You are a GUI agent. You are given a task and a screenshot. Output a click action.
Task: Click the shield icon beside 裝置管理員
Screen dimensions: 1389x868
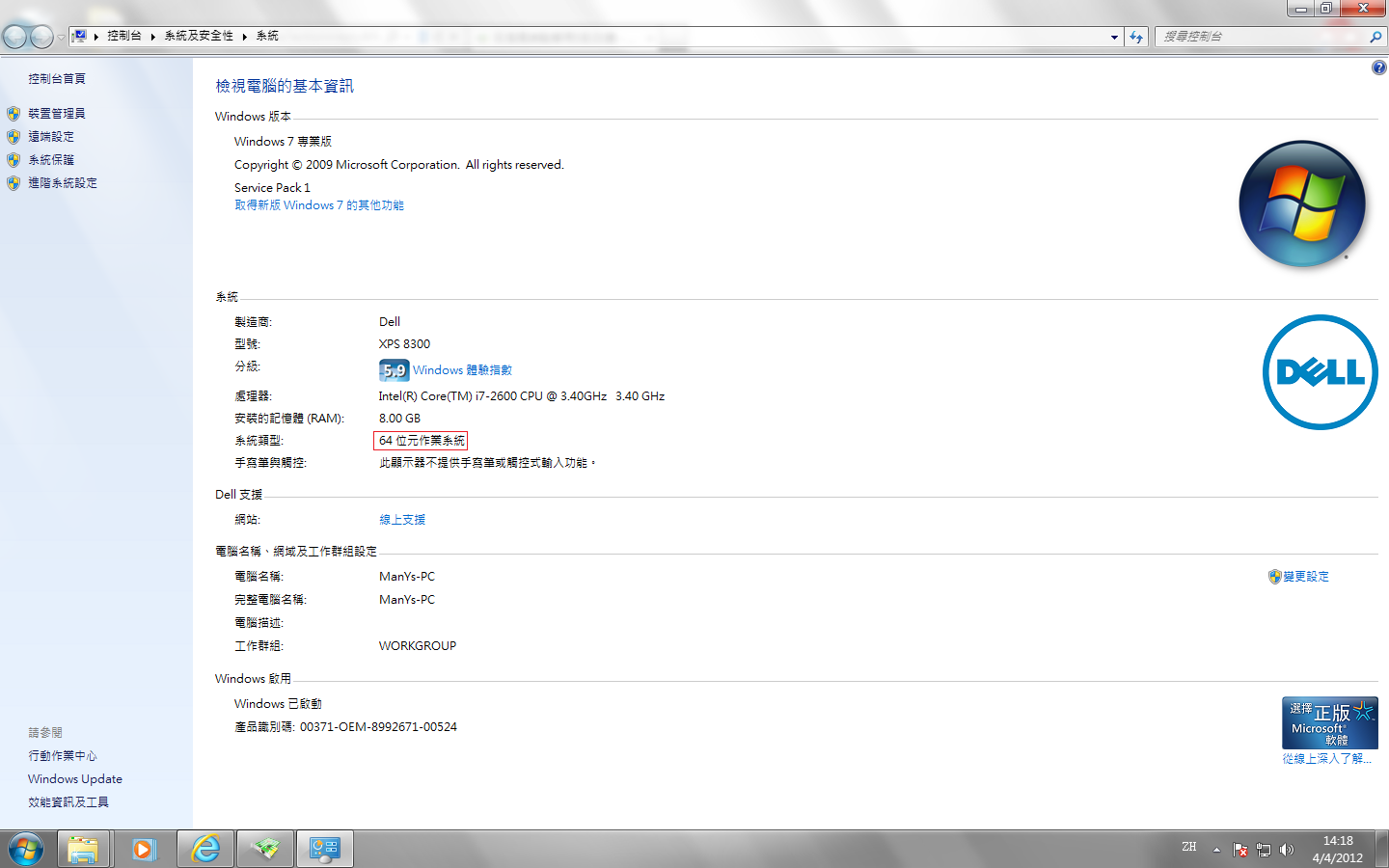[x=14, y=114]
